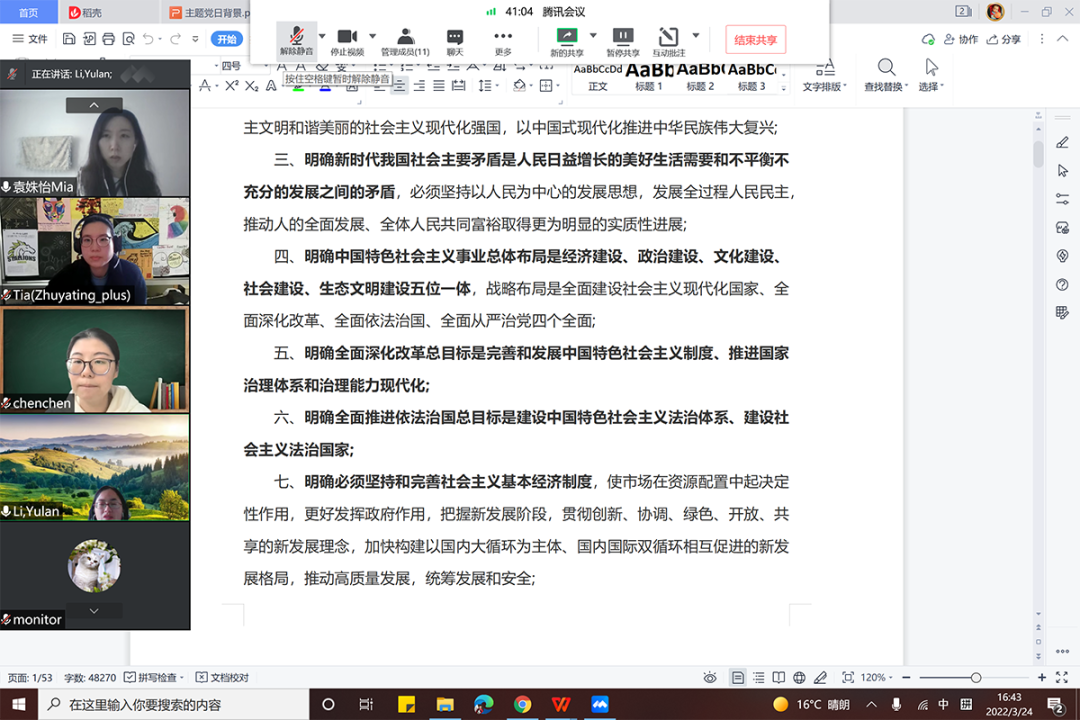Switch to the 首页 tab
The height and width of the screenshot is (720, 1080).
coord(29,12)
